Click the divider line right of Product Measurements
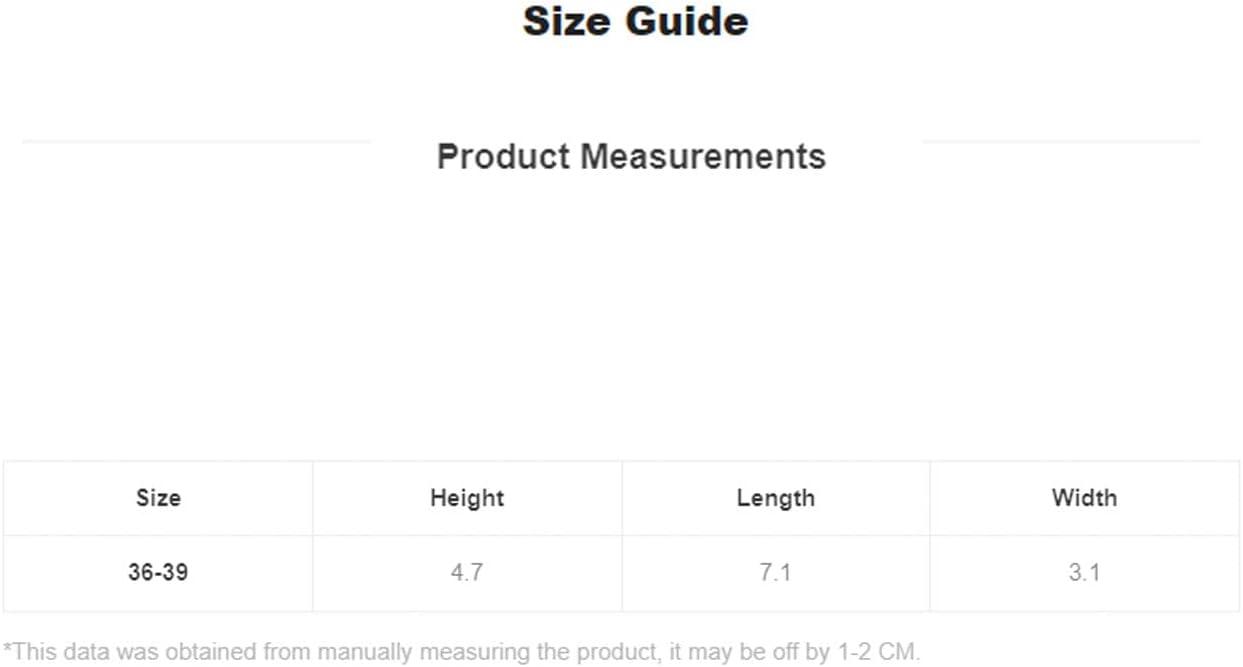This screenshot has height=667, width=1243. [x=1060, y=142]
